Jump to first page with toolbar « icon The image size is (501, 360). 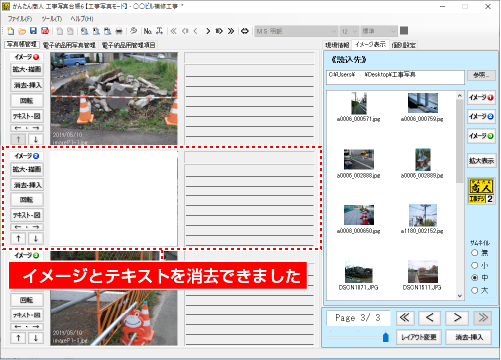click(x=173, y=31)
